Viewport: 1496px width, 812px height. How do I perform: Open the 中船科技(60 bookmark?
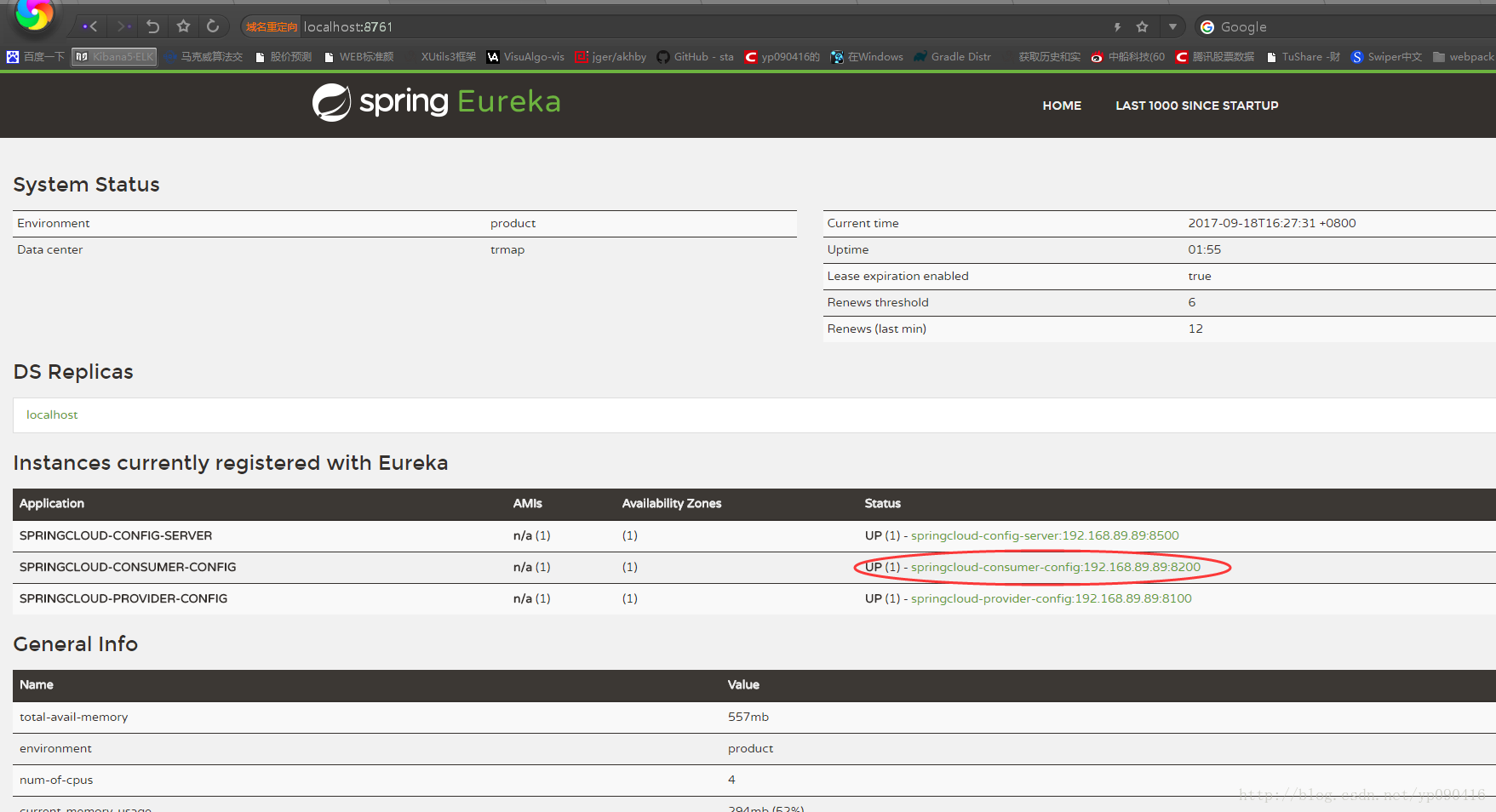pos(1127,57)
